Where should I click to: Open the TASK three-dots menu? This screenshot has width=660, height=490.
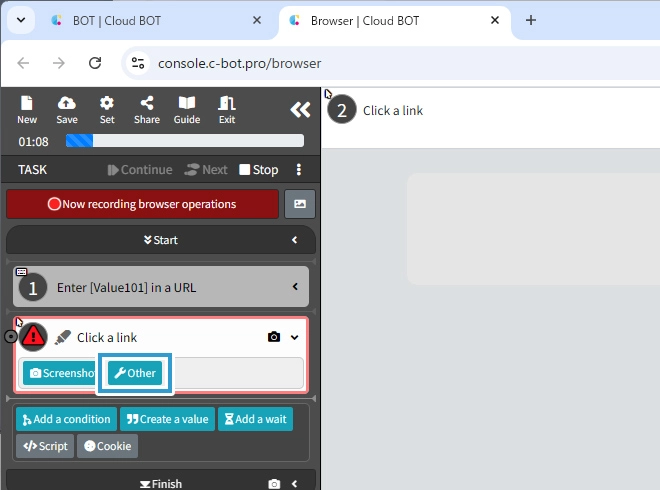[x=298, y=170]
